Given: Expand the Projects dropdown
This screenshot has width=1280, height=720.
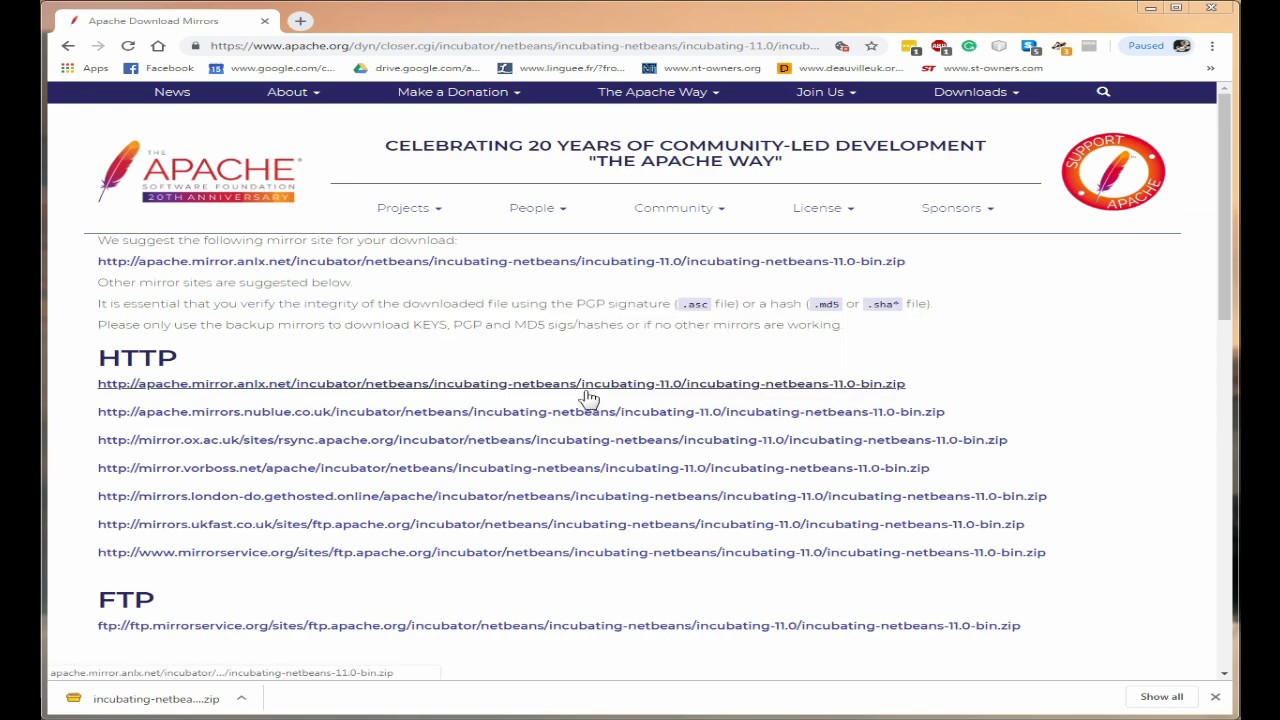Looking at the screenshot, I should click(409, 208).
